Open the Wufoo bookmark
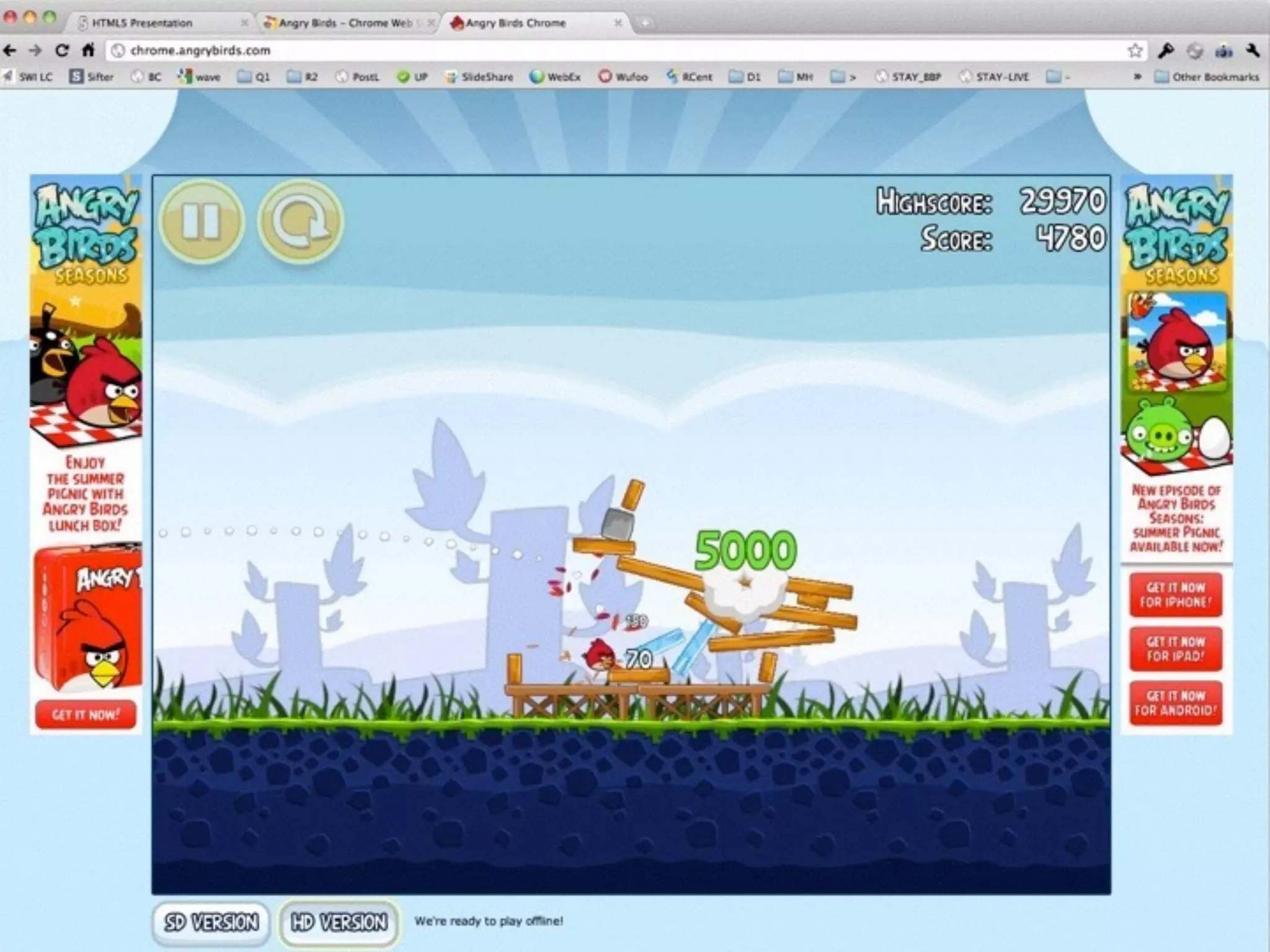 [x=623, y=77]
